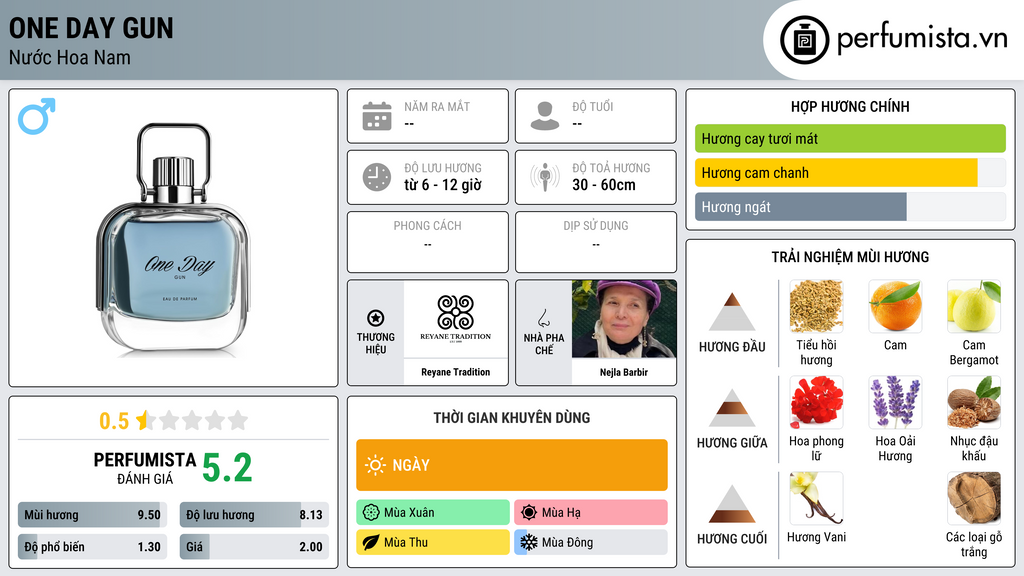Select the Cam orange note image

pos(895,306)
